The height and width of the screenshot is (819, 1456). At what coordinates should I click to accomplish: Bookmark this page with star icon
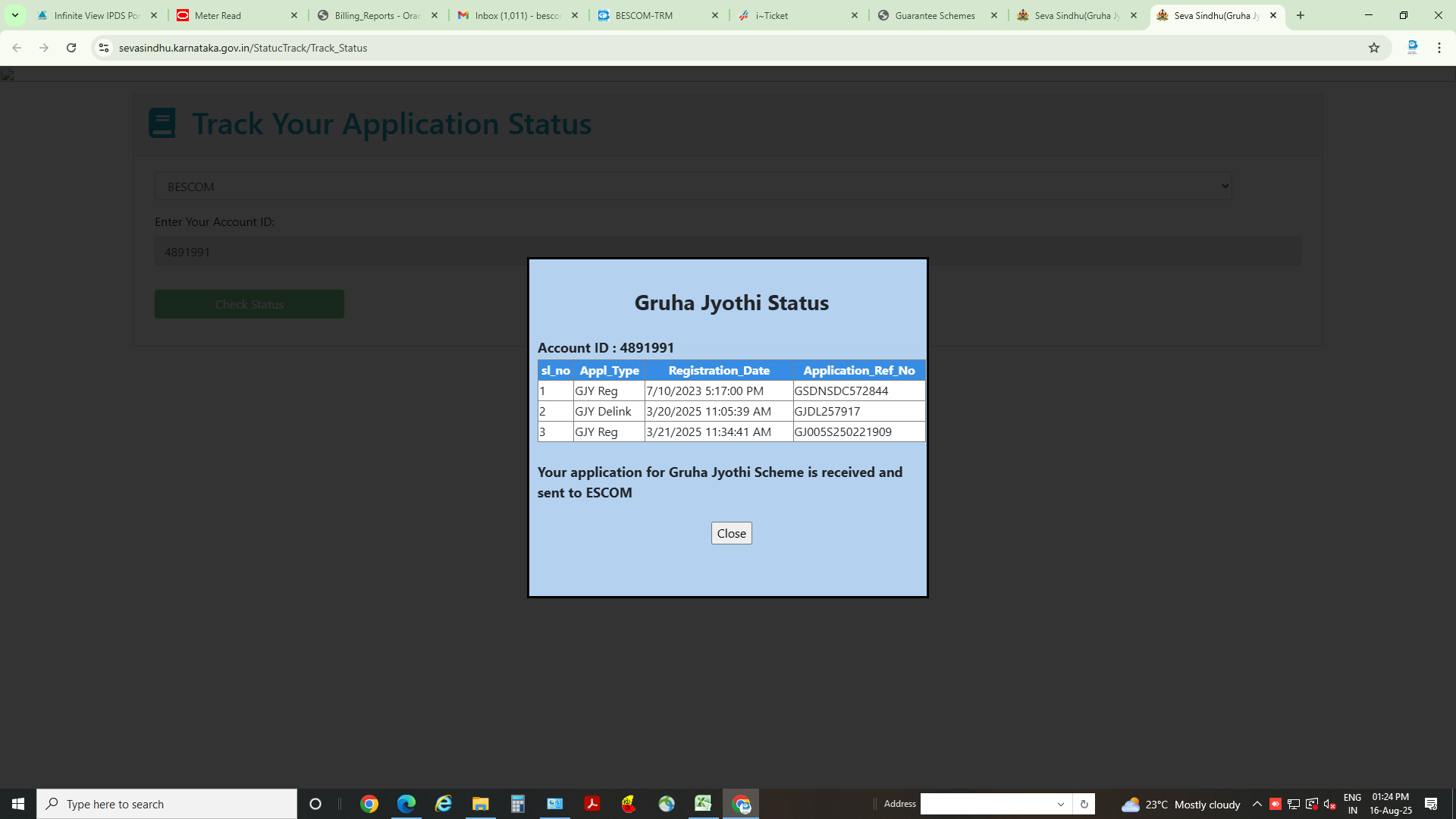point(1374,48)
